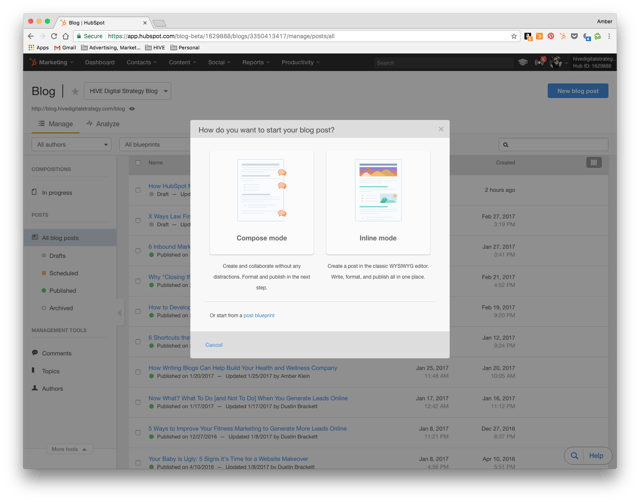The width and height of the screenshot is (640, 502).
Task: Expand the Contacts nav menu
Action: [x=141, y=62]
